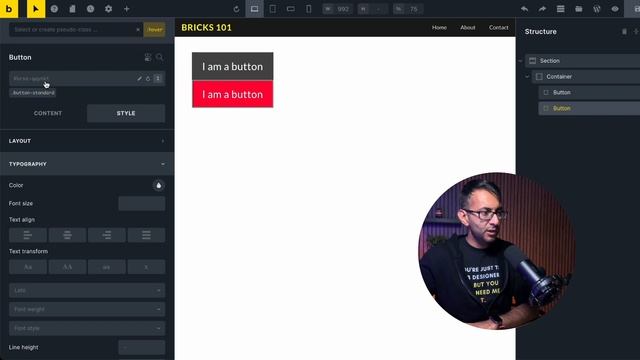This screenshot has width=640, height=360.
Task: Click the canvas width value 992
Action: pos(343,9)
